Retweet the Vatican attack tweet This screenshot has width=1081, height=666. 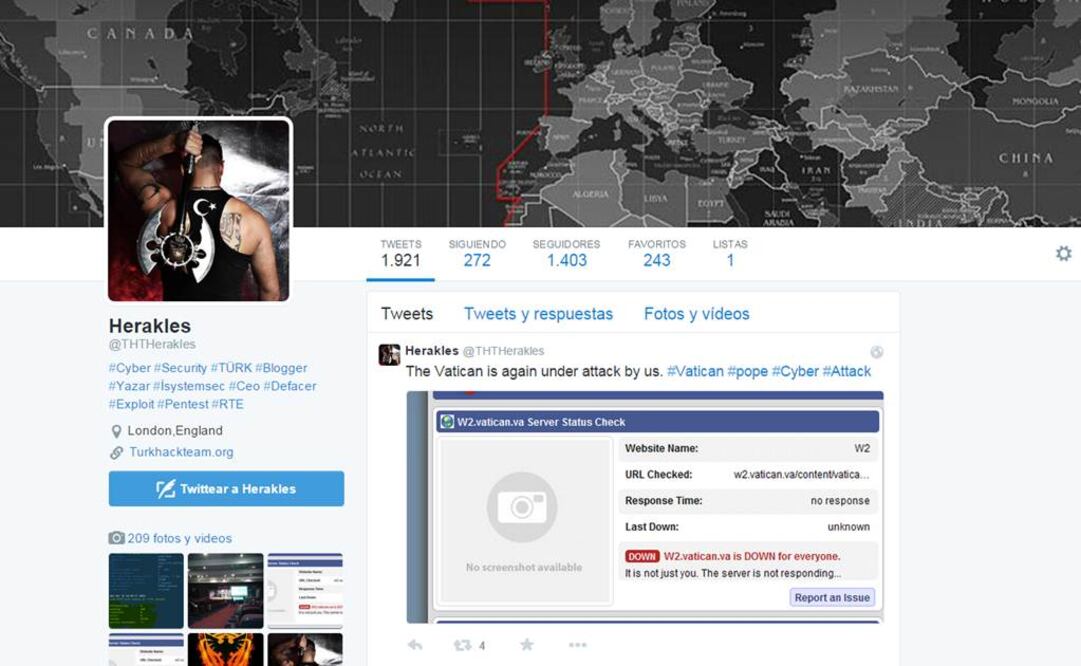[463, 645]
